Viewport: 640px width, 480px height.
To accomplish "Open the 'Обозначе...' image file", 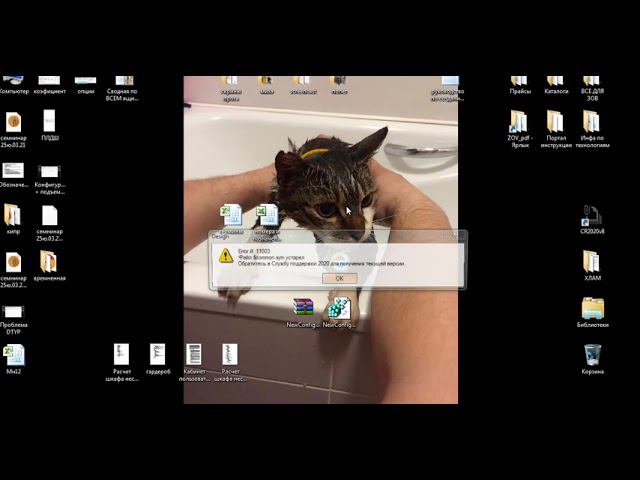I will 13,175.
